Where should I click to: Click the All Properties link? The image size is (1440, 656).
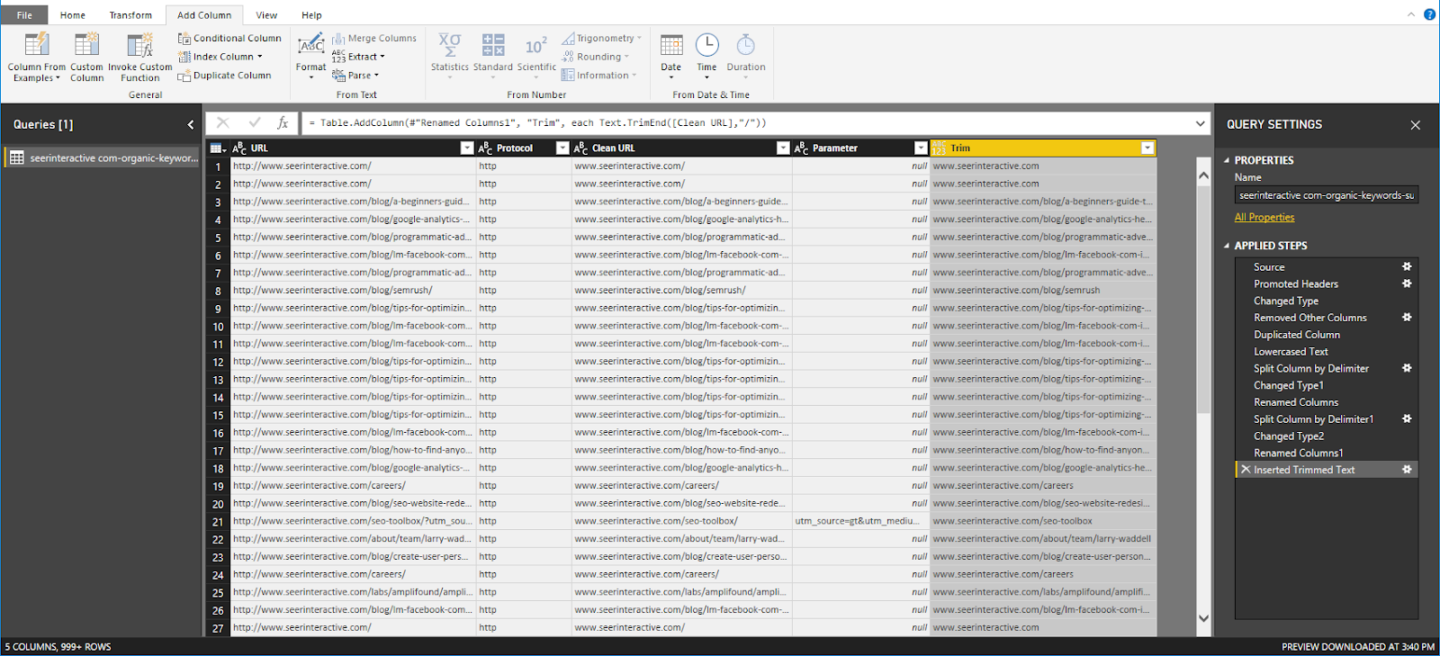click(x=1264, y=217)
